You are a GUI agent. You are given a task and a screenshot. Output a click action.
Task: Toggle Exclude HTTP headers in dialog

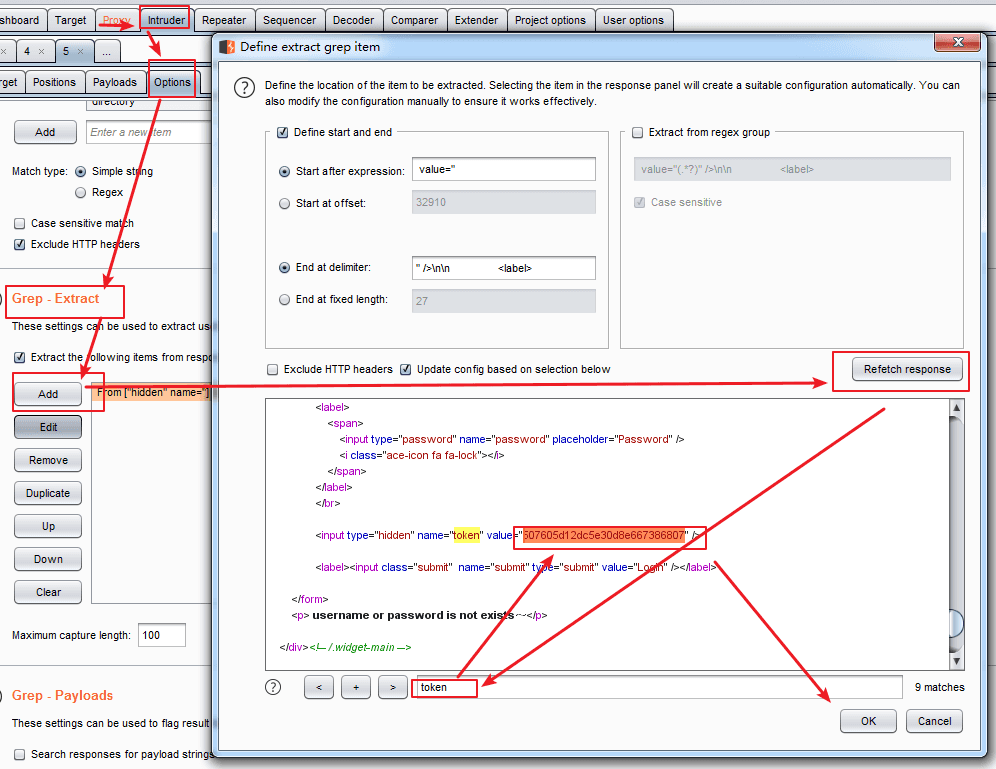tap(273, 370)
